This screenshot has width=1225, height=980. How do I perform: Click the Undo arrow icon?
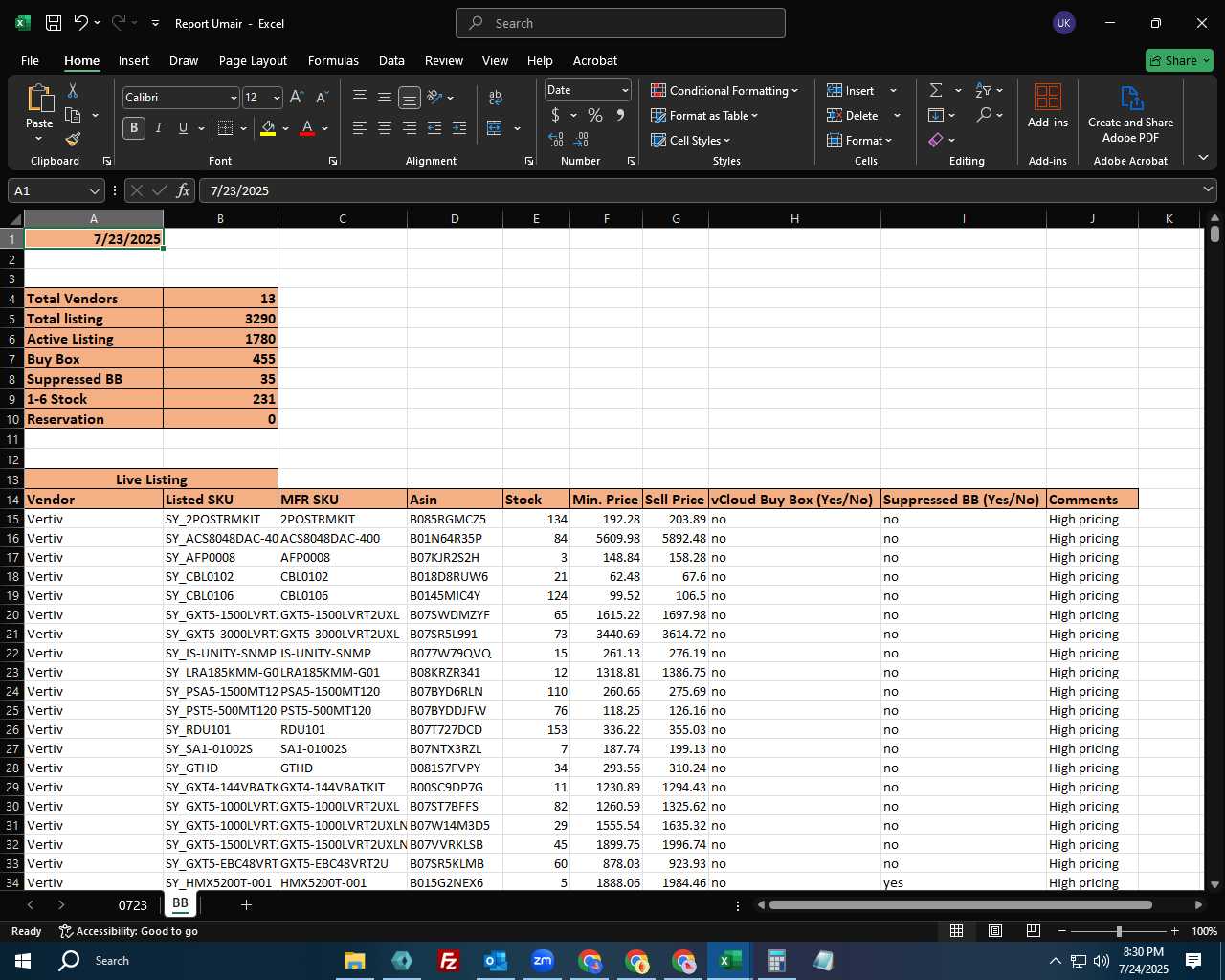point(81,23)
